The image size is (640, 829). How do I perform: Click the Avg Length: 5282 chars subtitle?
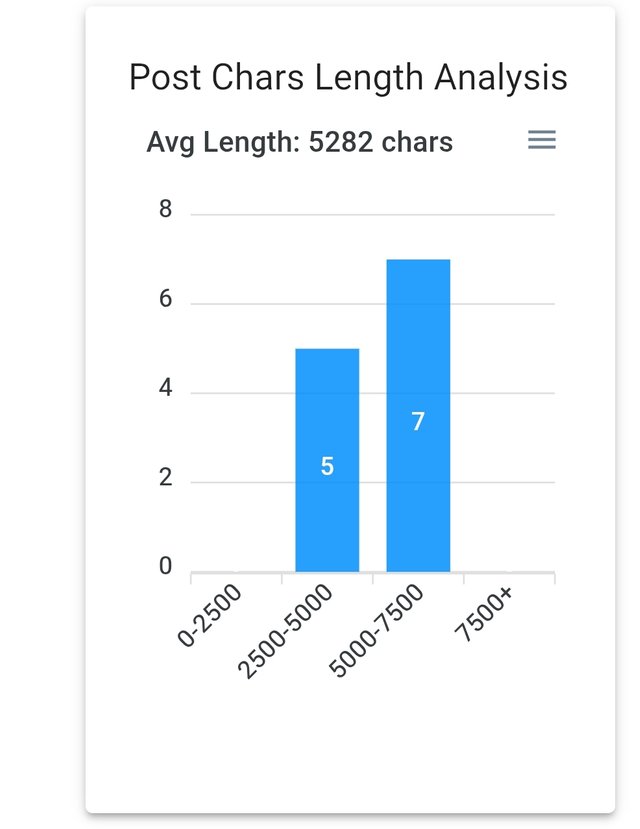tap(300, 142)
